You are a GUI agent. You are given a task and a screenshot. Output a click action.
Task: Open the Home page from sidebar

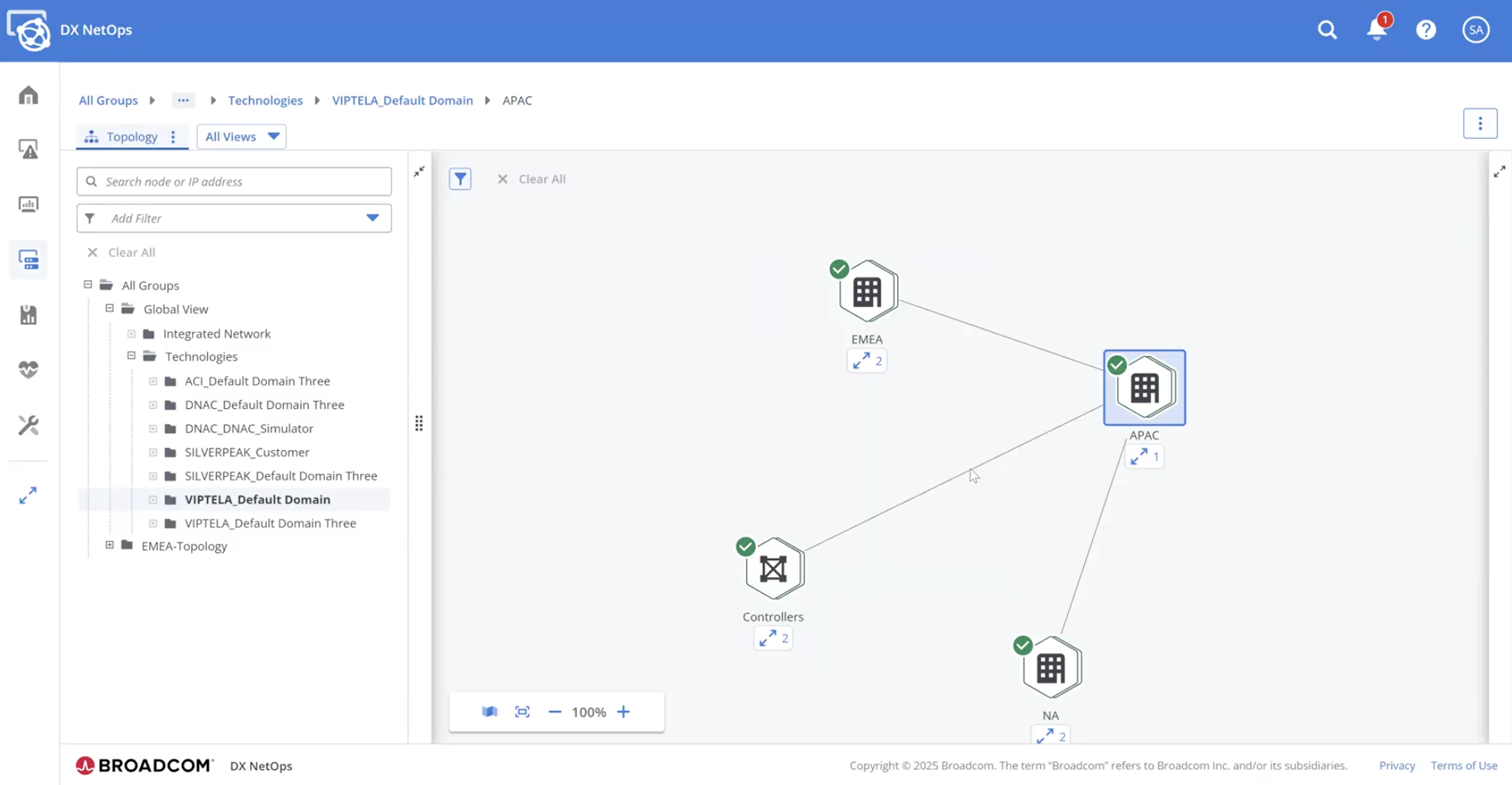[x=28, y=94]
